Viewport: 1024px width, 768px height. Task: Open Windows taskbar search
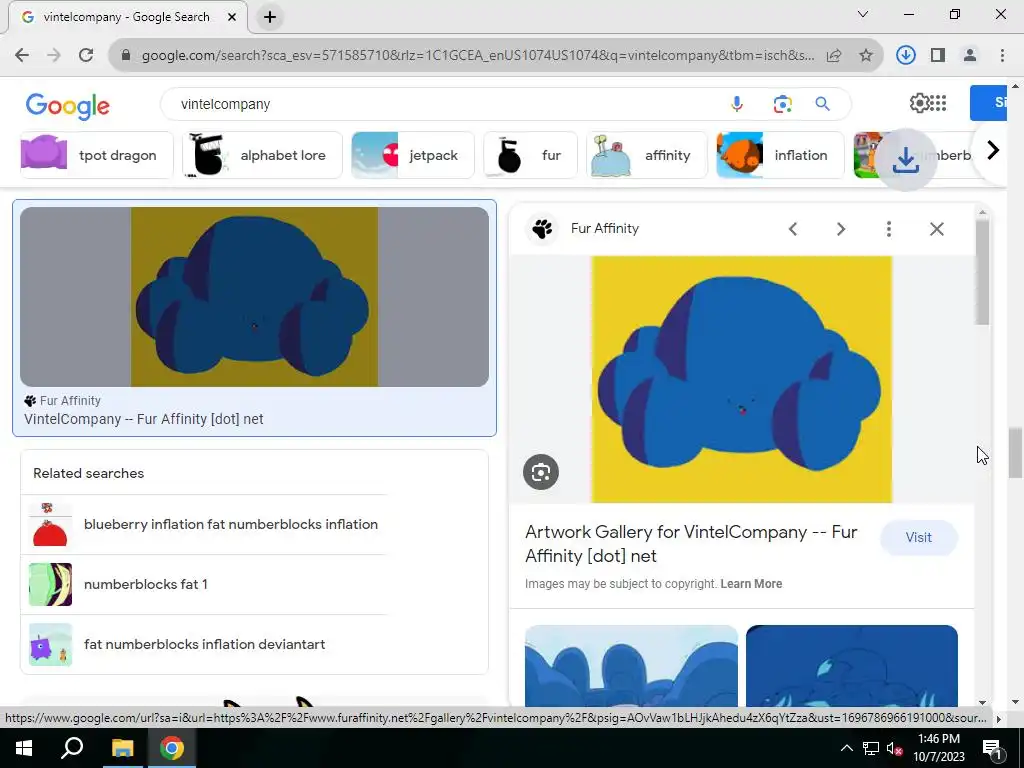[72, 748]
